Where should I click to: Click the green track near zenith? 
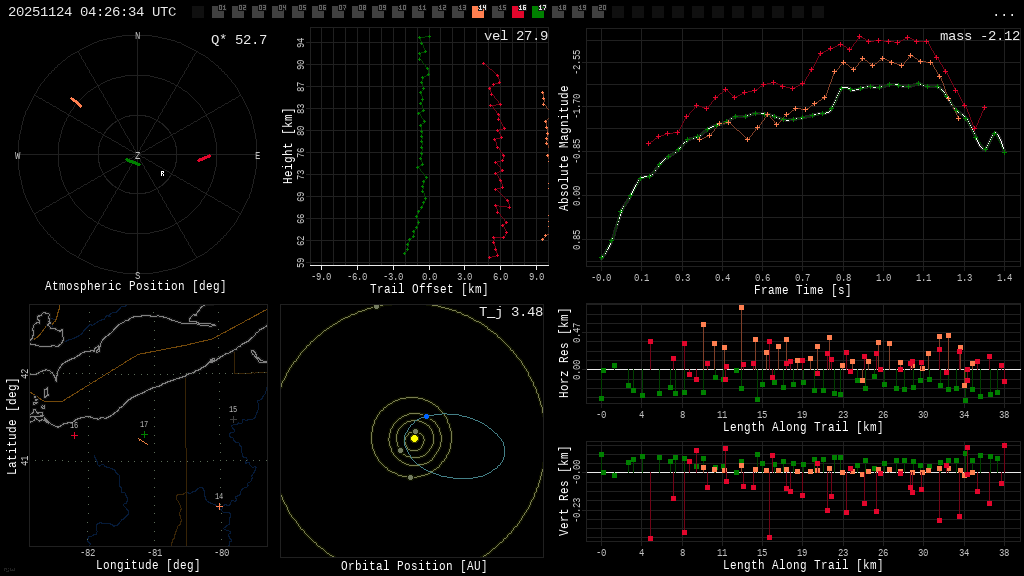click(x=132, y=161)
